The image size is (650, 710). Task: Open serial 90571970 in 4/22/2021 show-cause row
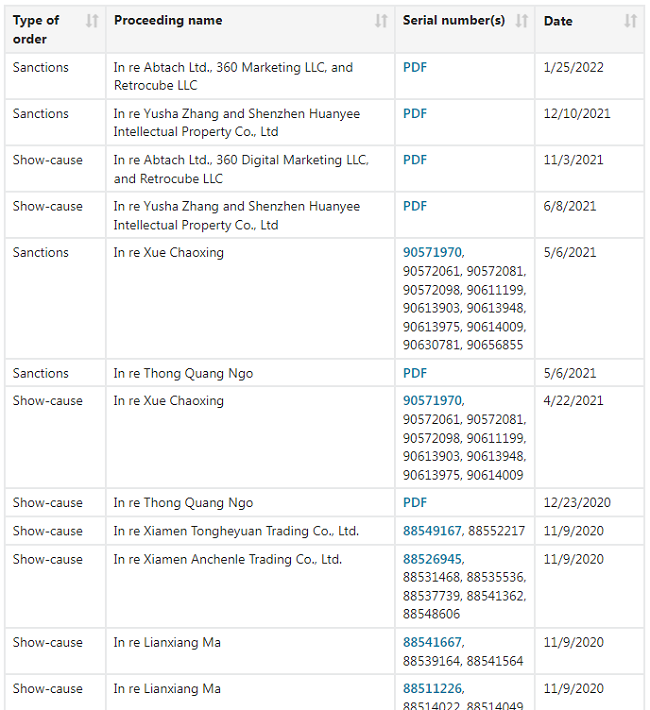coord(432,401)
